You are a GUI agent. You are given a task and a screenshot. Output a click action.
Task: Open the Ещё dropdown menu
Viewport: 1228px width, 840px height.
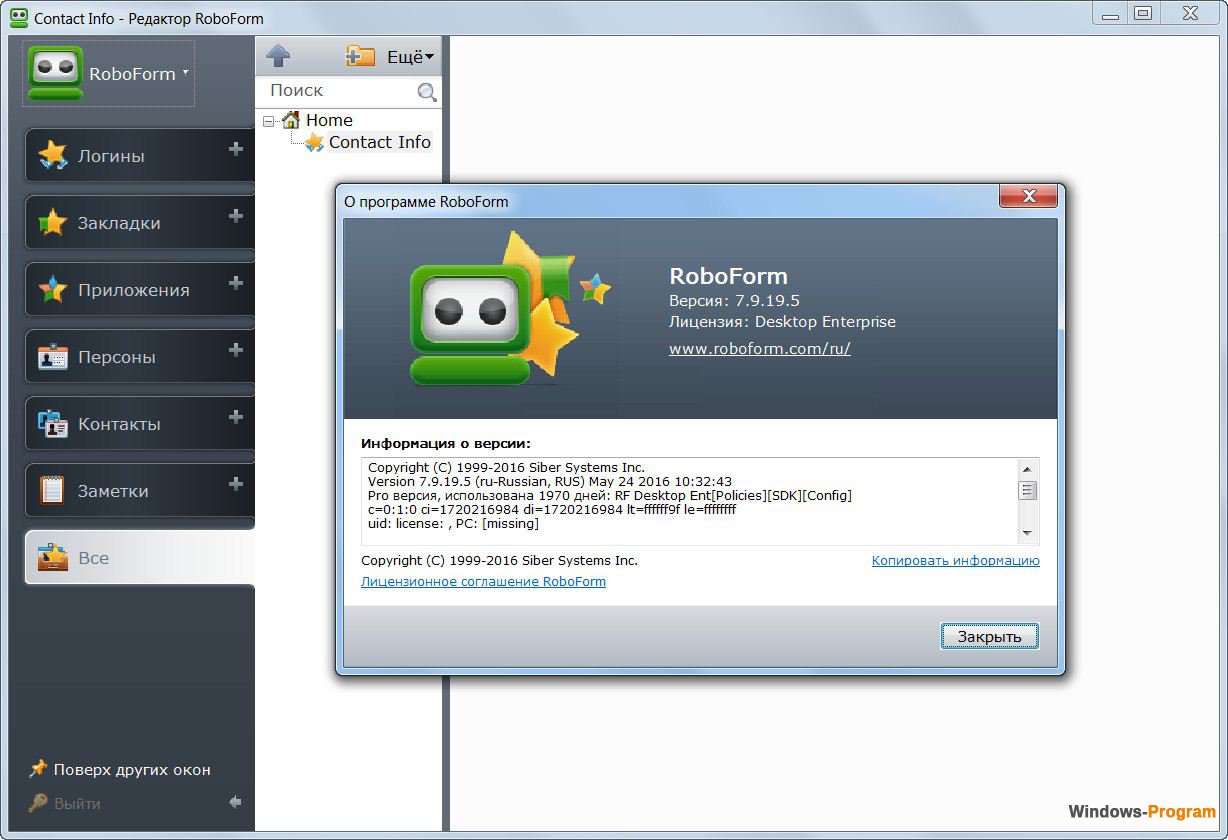tap(410, 57)
